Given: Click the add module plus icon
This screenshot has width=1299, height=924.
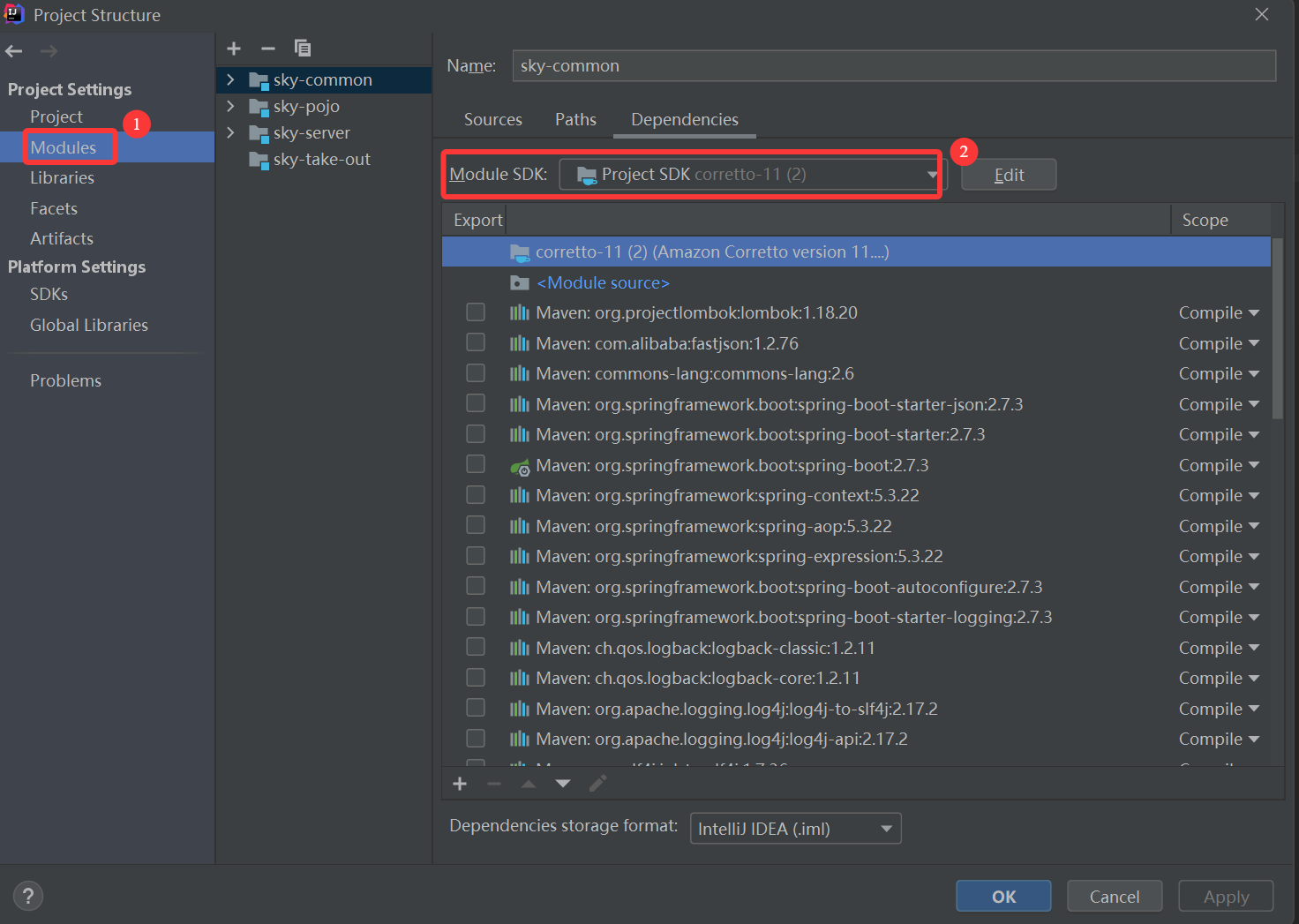Looking at the screenshot, I should pos(234,49).
